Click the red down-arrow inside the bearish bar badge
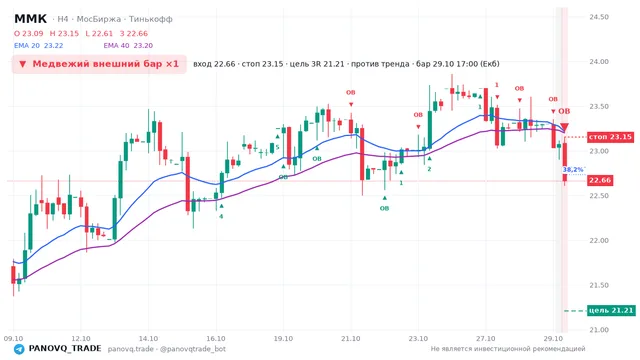This screenshot has width=640, height=360. [x=23, y=64]
